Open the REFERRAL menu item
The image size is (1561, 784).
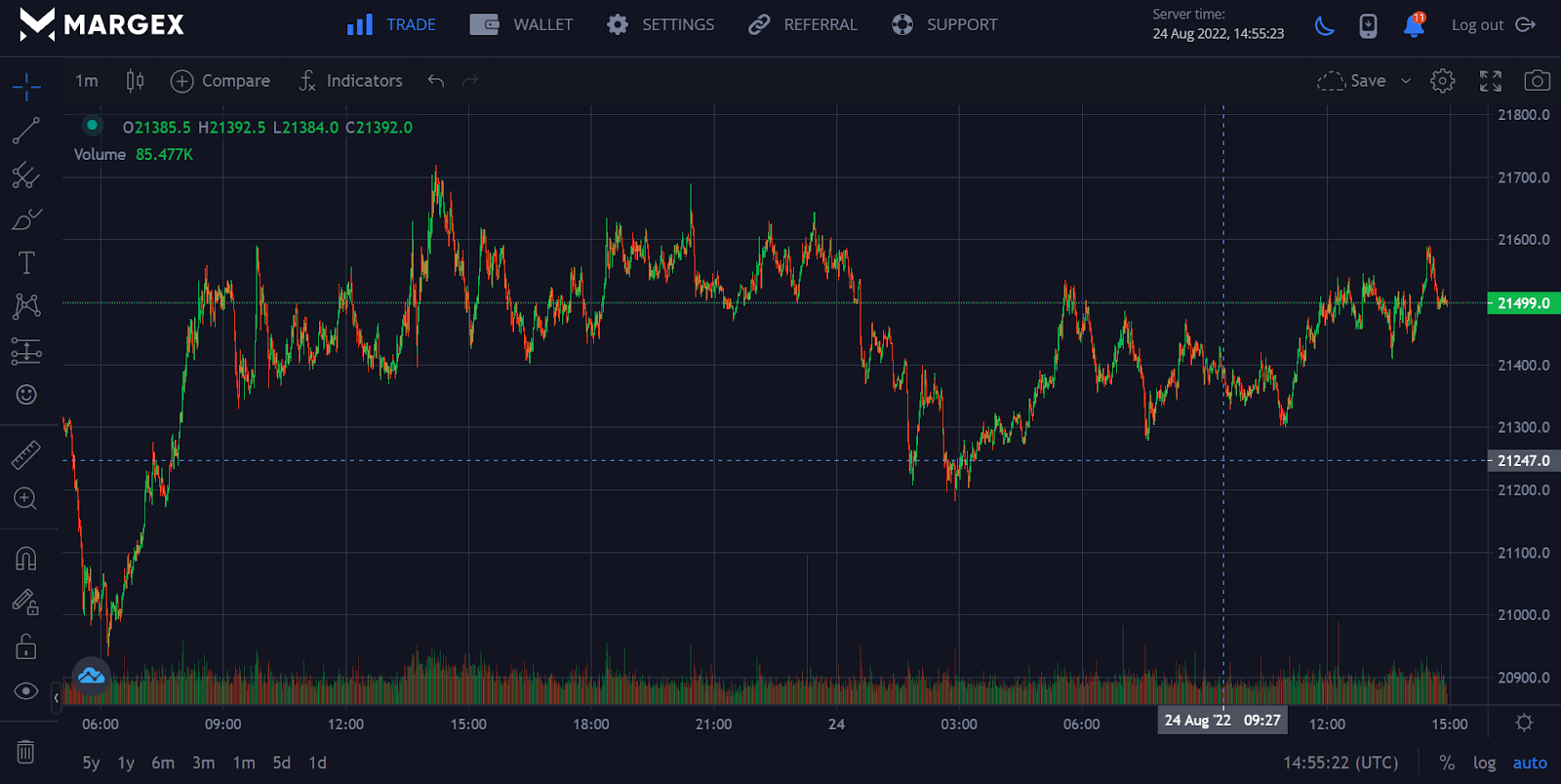point(802,24)
